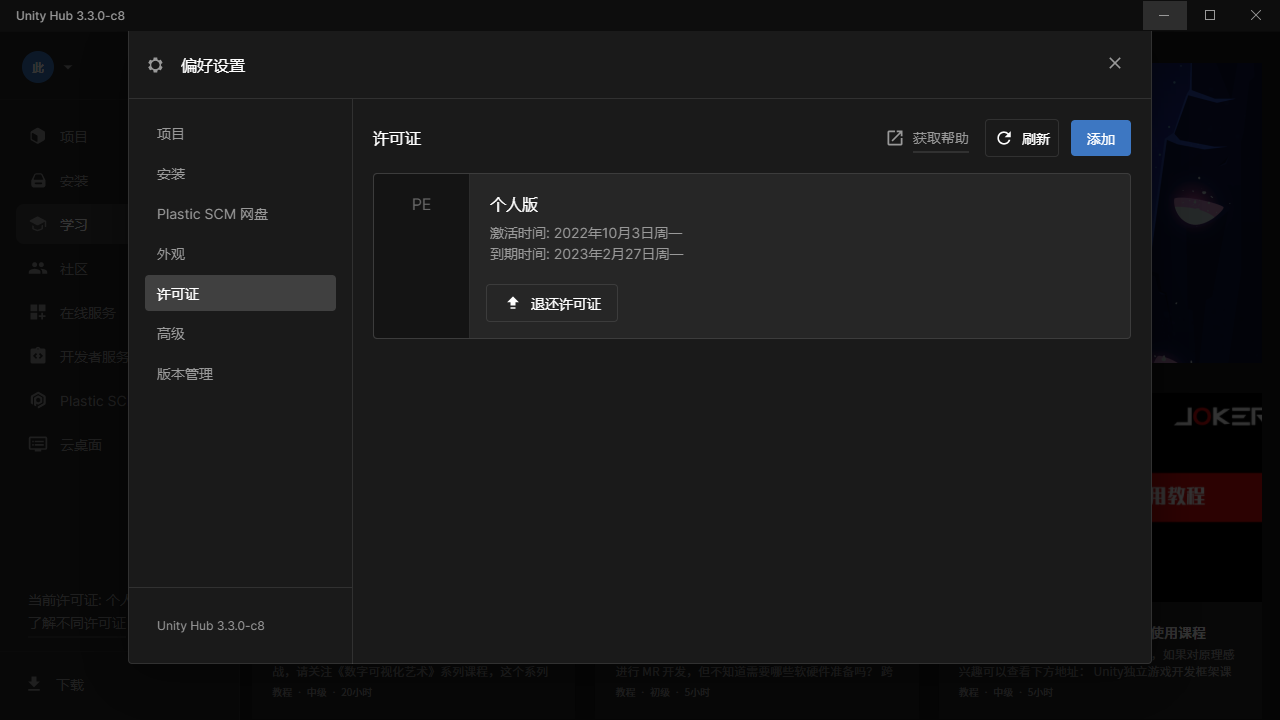Open the 获取帮助 link
Image resolution: width=1280 pixels, height=720 pixels.
click(x=941, y=138)
